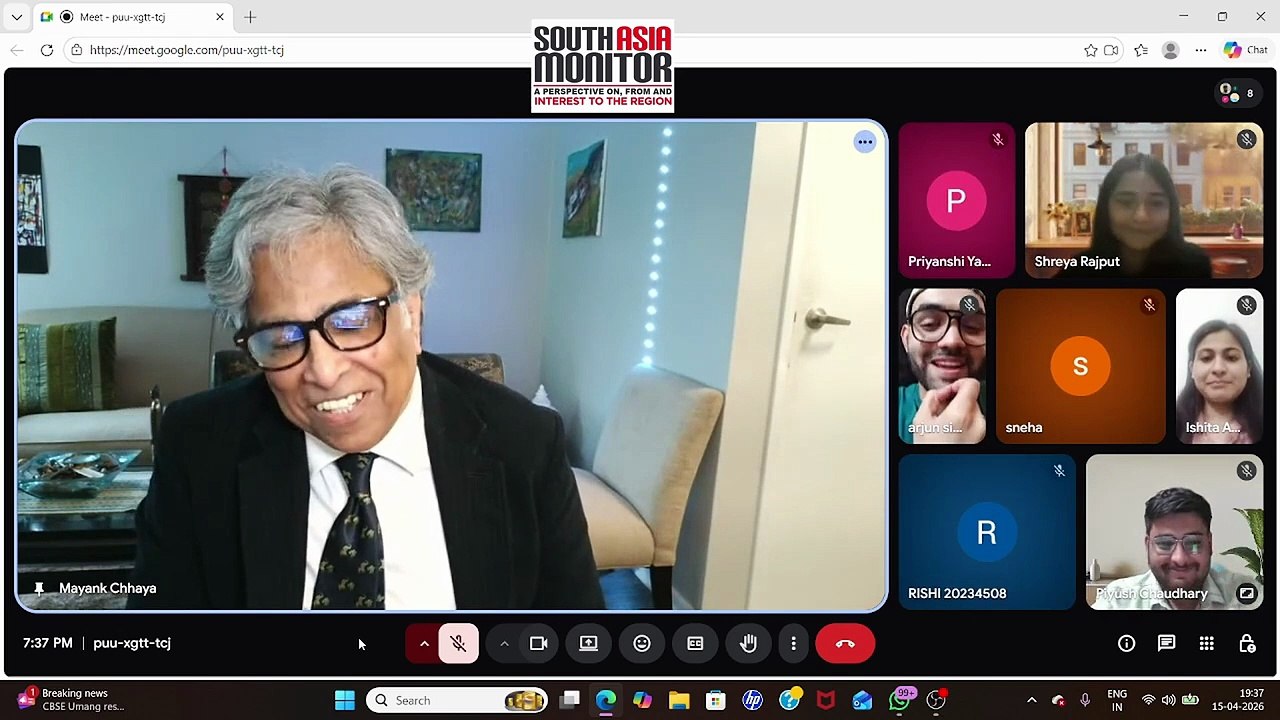Select the sneha participant tile
The width and height of the screenshot is (1280, 720).
[1081, 366]
